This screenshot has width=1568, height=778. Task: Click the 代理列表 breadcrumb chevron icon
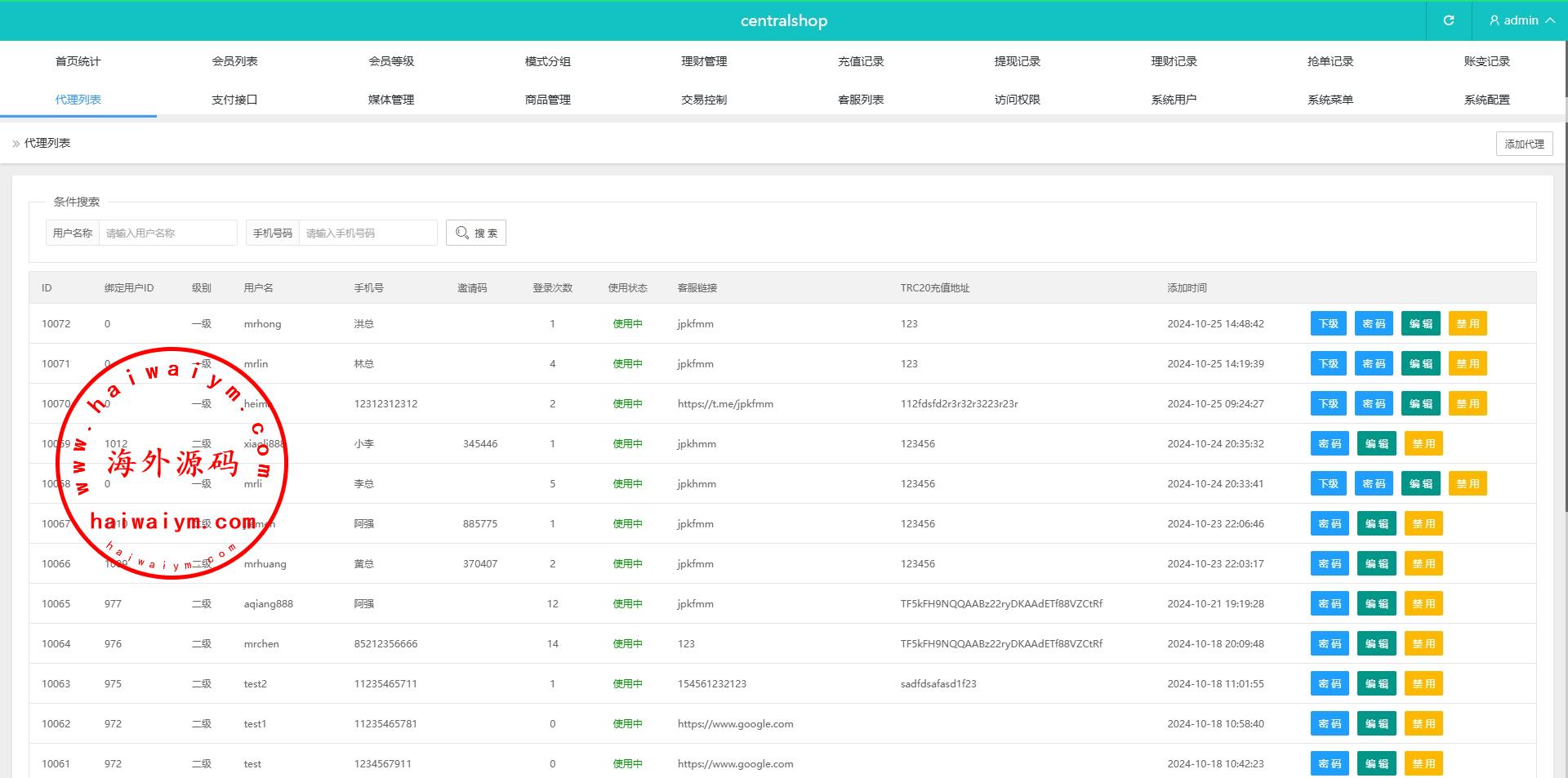[x=16, y=144]
